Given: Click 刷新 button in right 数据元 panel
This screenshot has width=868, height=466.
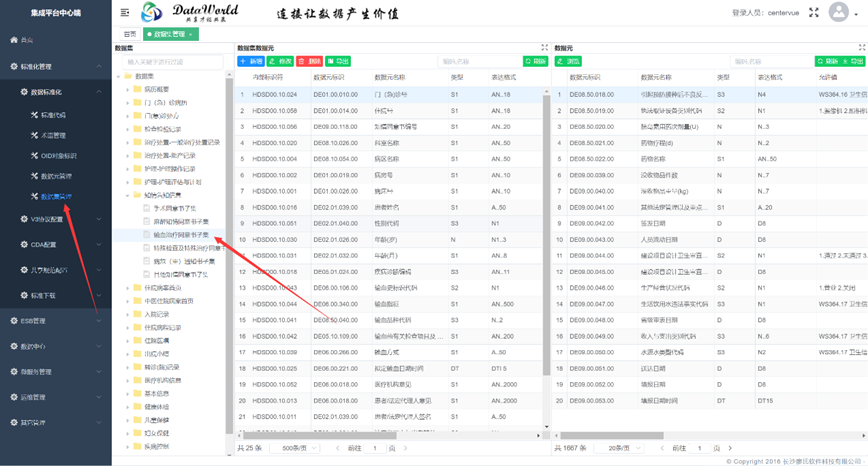Looking at the screenshot, I should point(828,61).
